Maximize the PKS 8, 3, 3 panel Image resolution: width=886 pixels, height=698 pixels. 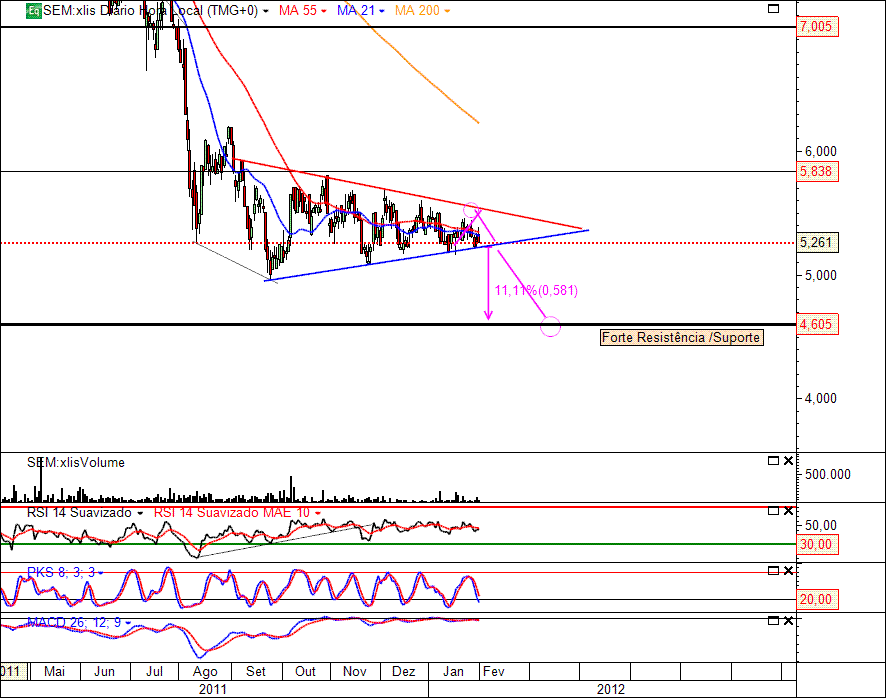[772, 571]
